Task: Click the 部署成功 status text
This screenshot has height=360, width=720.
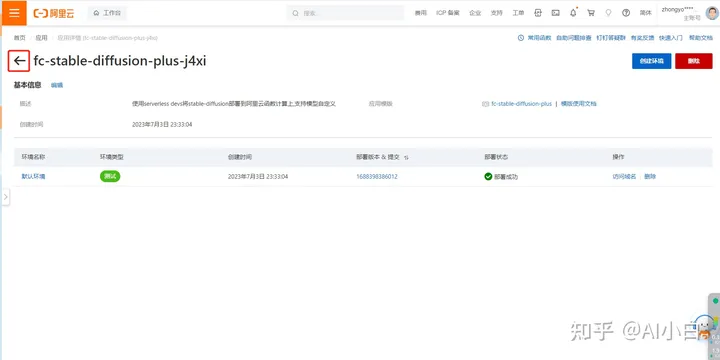Action: click(x=506, y=177)
